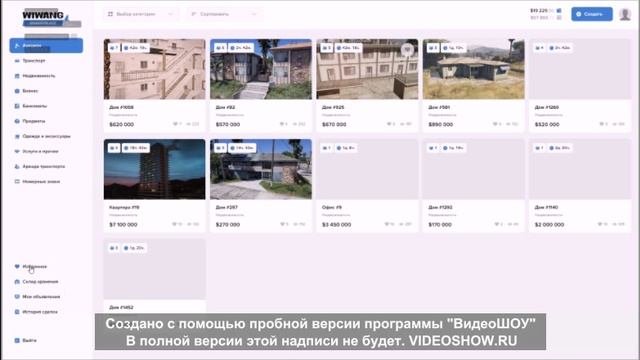Click the sort icon in sort dropdown
Screen dimensions: 640x360
pos(194,14)
